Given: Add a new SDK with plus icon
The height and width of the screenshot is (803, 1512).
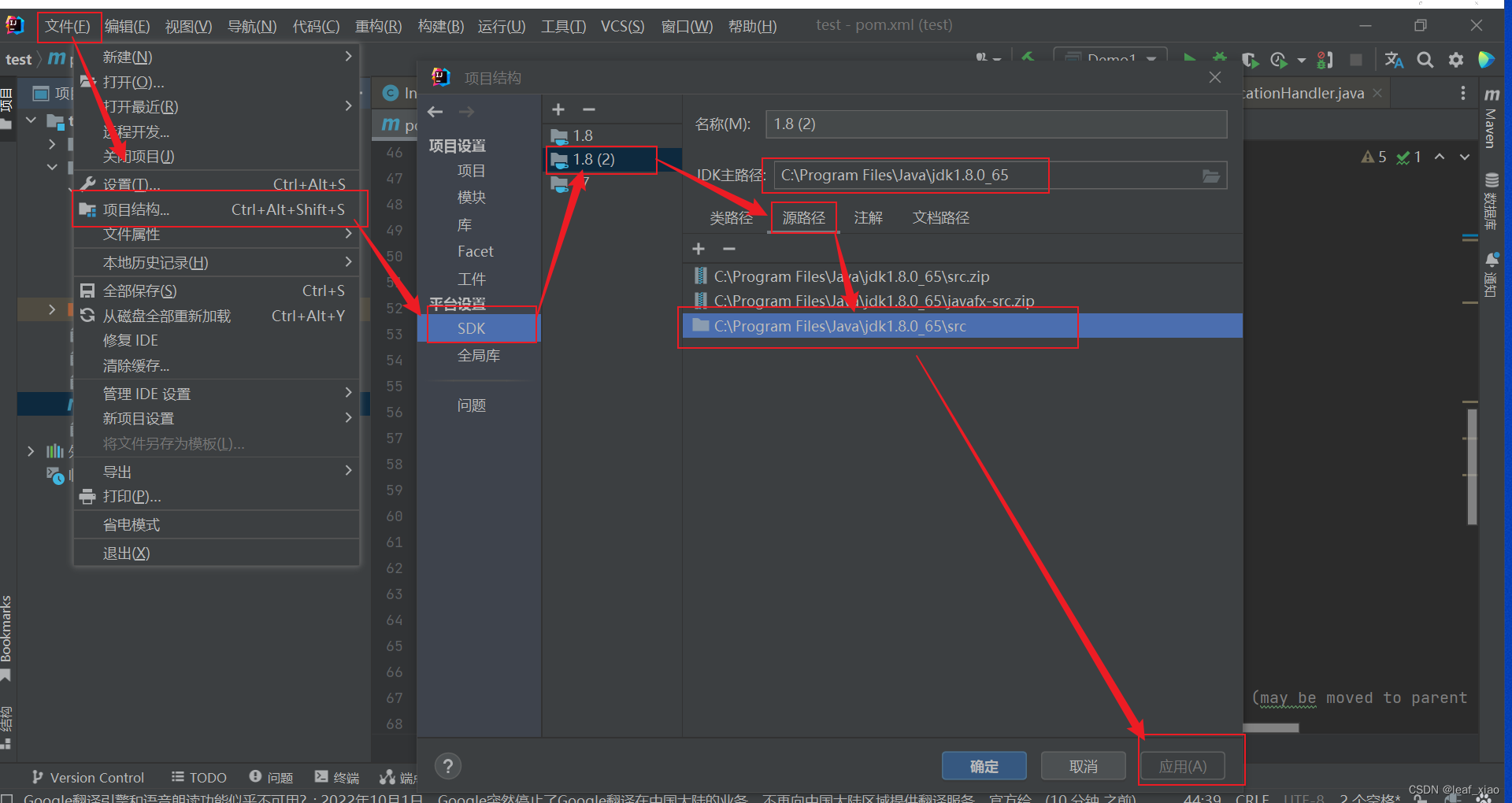Looking at the screenshot, I should [558, 109].
